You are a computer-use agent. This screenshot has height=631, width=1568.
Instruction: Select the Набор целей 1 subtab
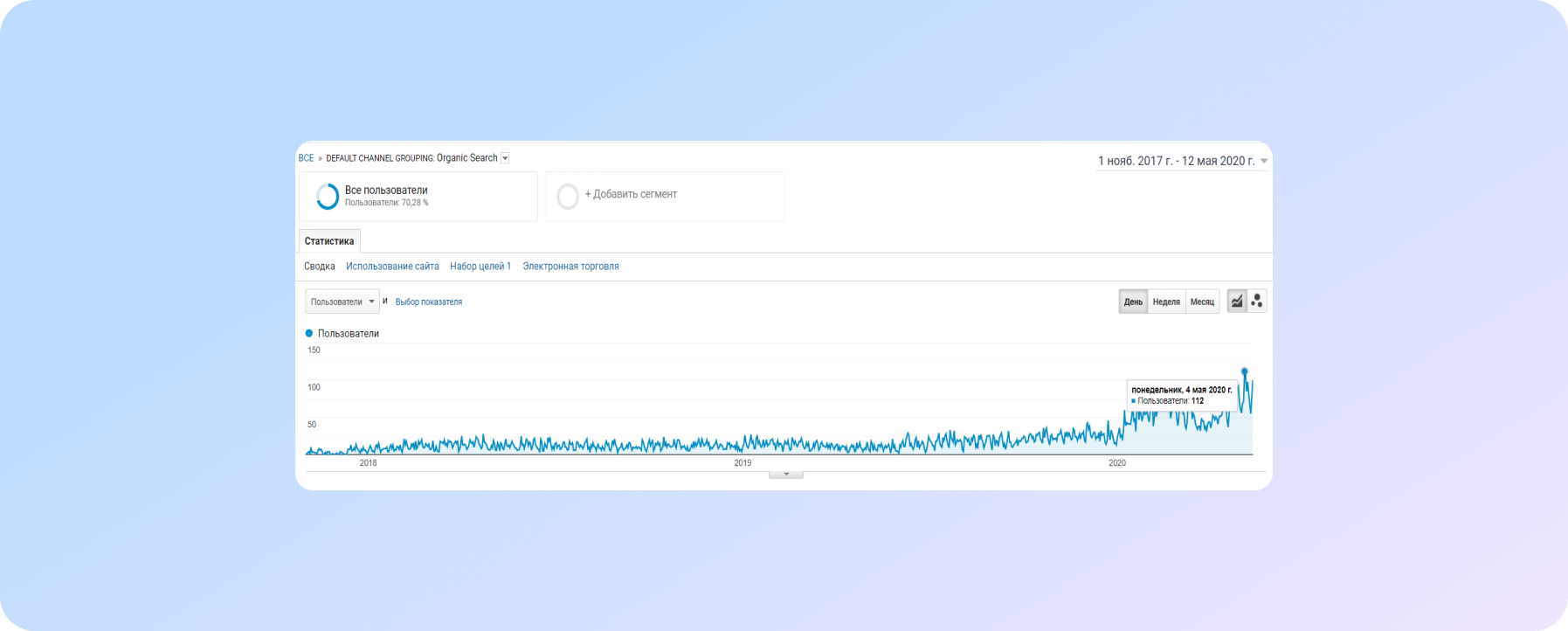[480, 267]
